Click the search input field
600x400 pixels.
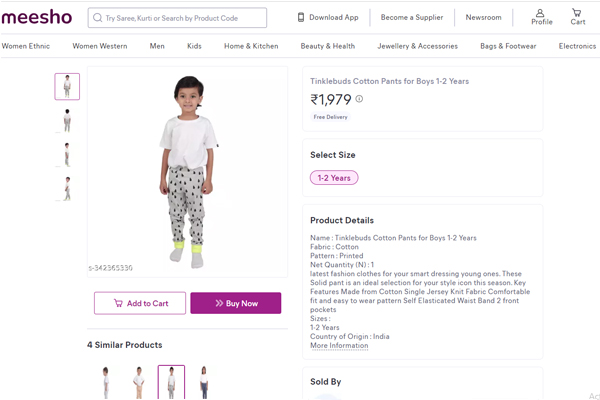(180, 18)
